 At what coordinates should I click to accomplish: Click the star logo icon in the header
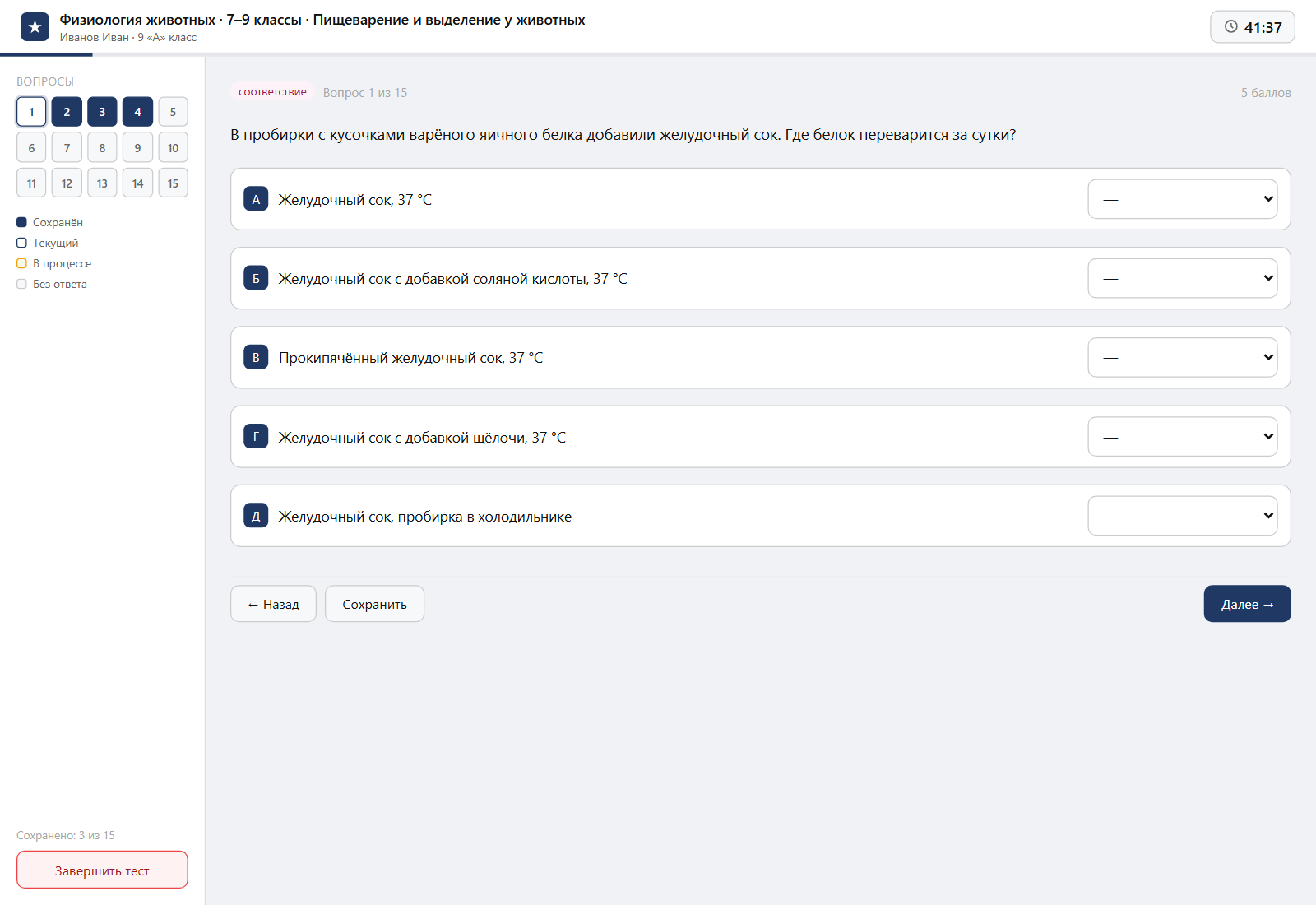point(35,27)
